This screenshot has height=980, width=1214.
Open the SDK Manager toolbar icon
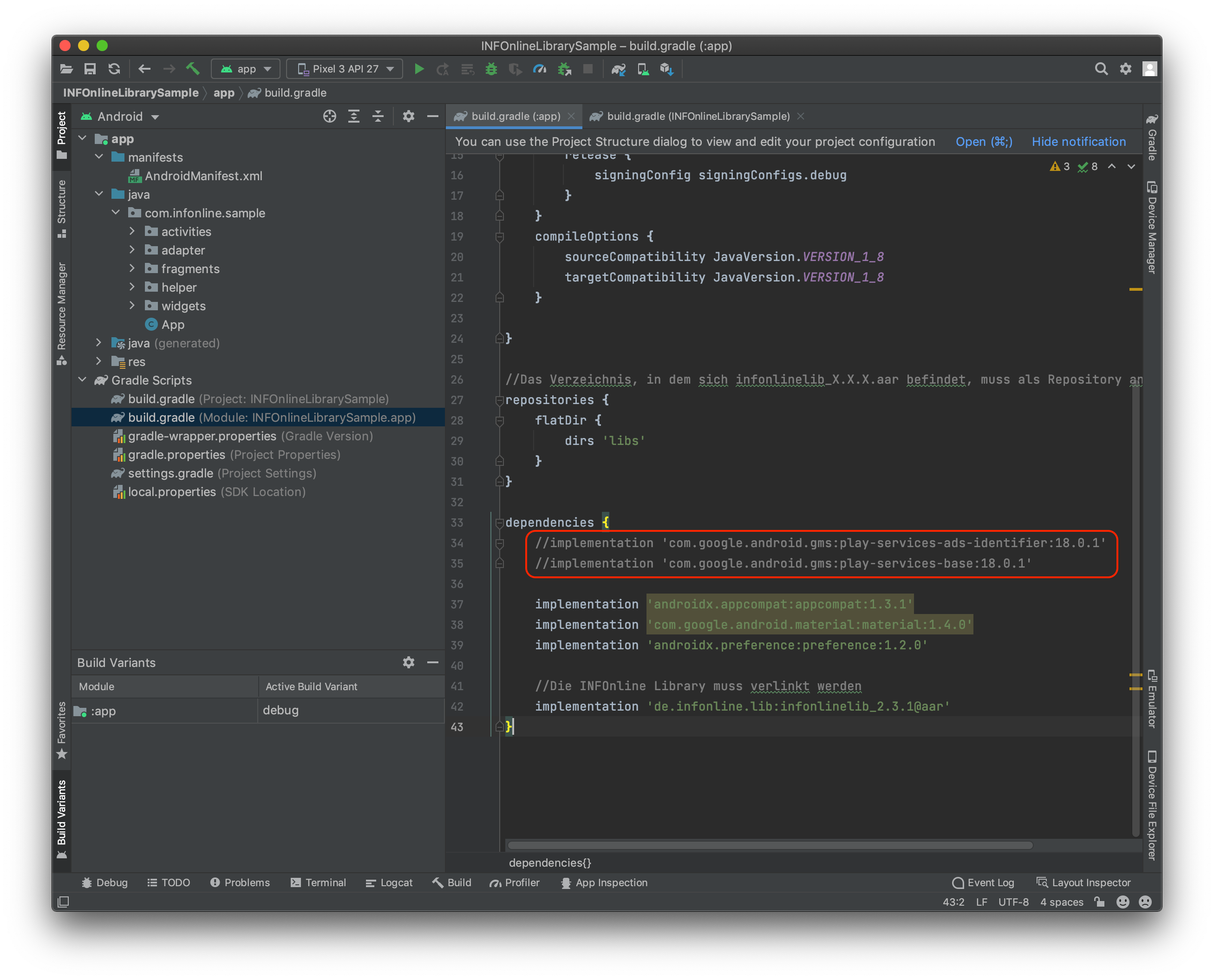[x=667, y=69]
